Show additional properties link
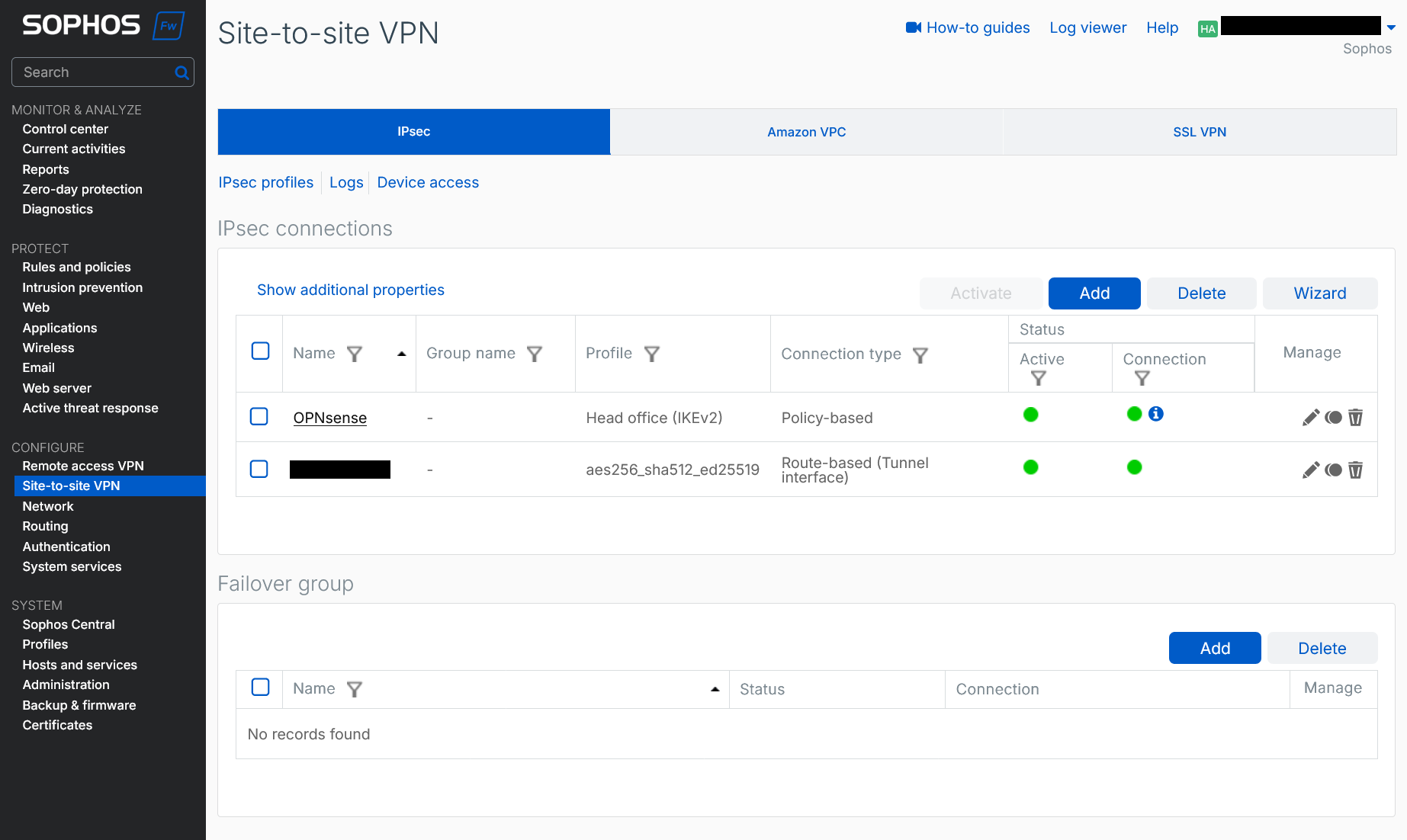This screenshot has height=840, width=1407. [351, 290]
